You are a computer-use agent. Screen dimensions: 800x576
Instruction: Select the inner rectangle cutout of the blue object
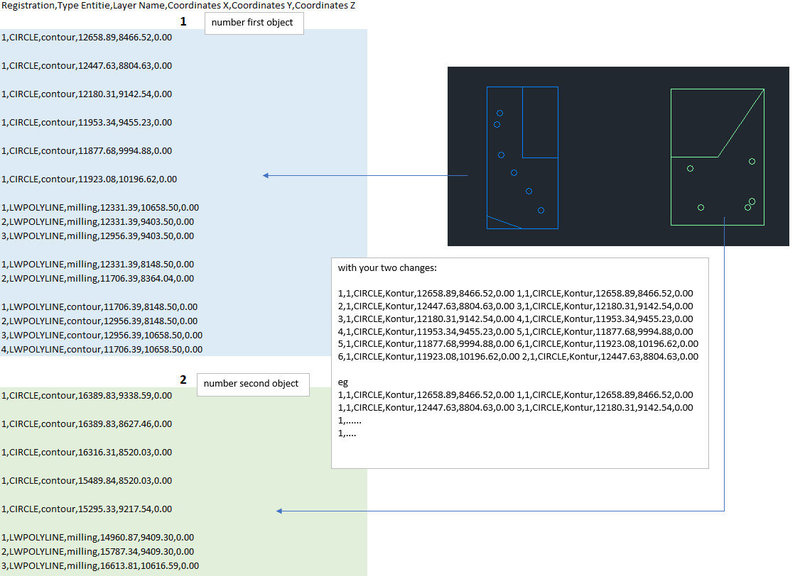click(539, 120)
